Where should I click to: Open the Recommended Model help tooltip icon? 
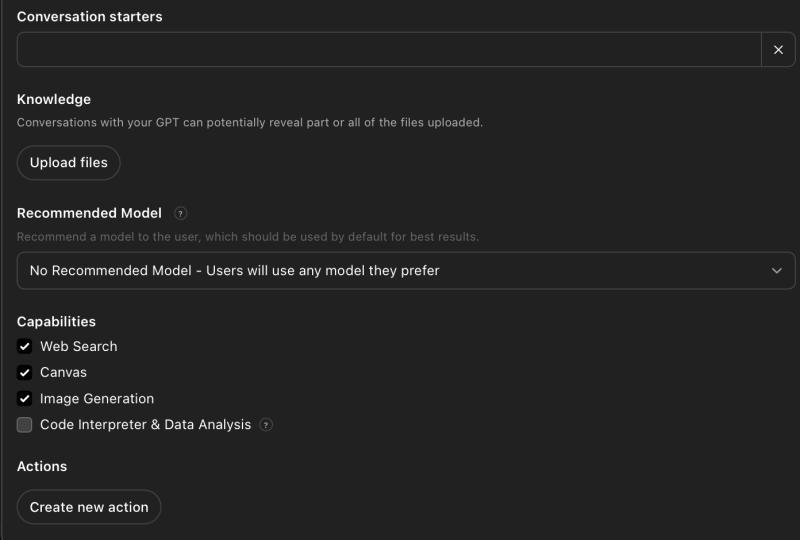(x=181, y=213)
